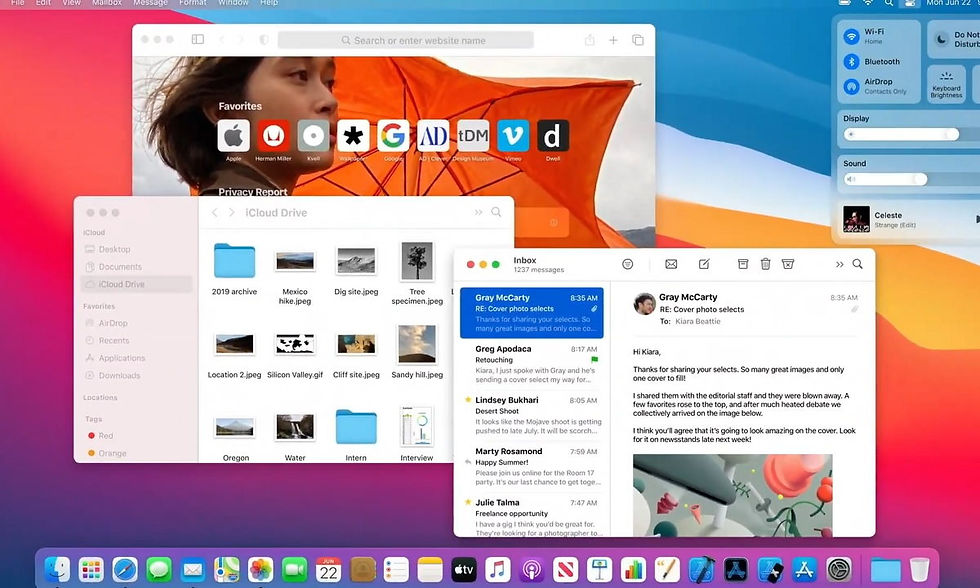Open the Format menu in the menu bar

[192, 2]
